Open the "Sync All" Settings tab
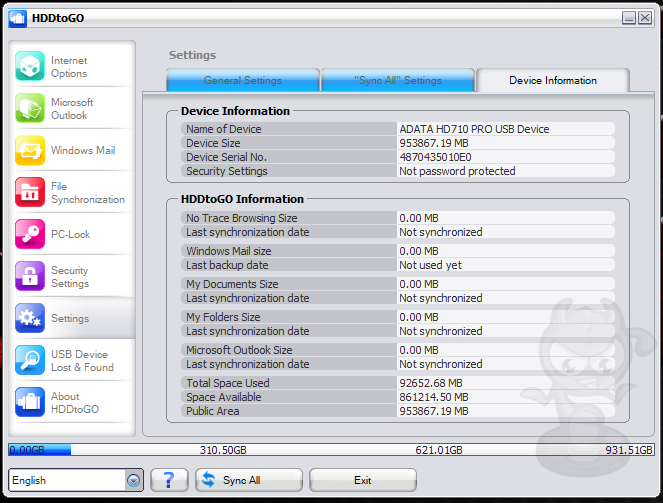The width and height of the screenshot is (663, 503). 398,80
